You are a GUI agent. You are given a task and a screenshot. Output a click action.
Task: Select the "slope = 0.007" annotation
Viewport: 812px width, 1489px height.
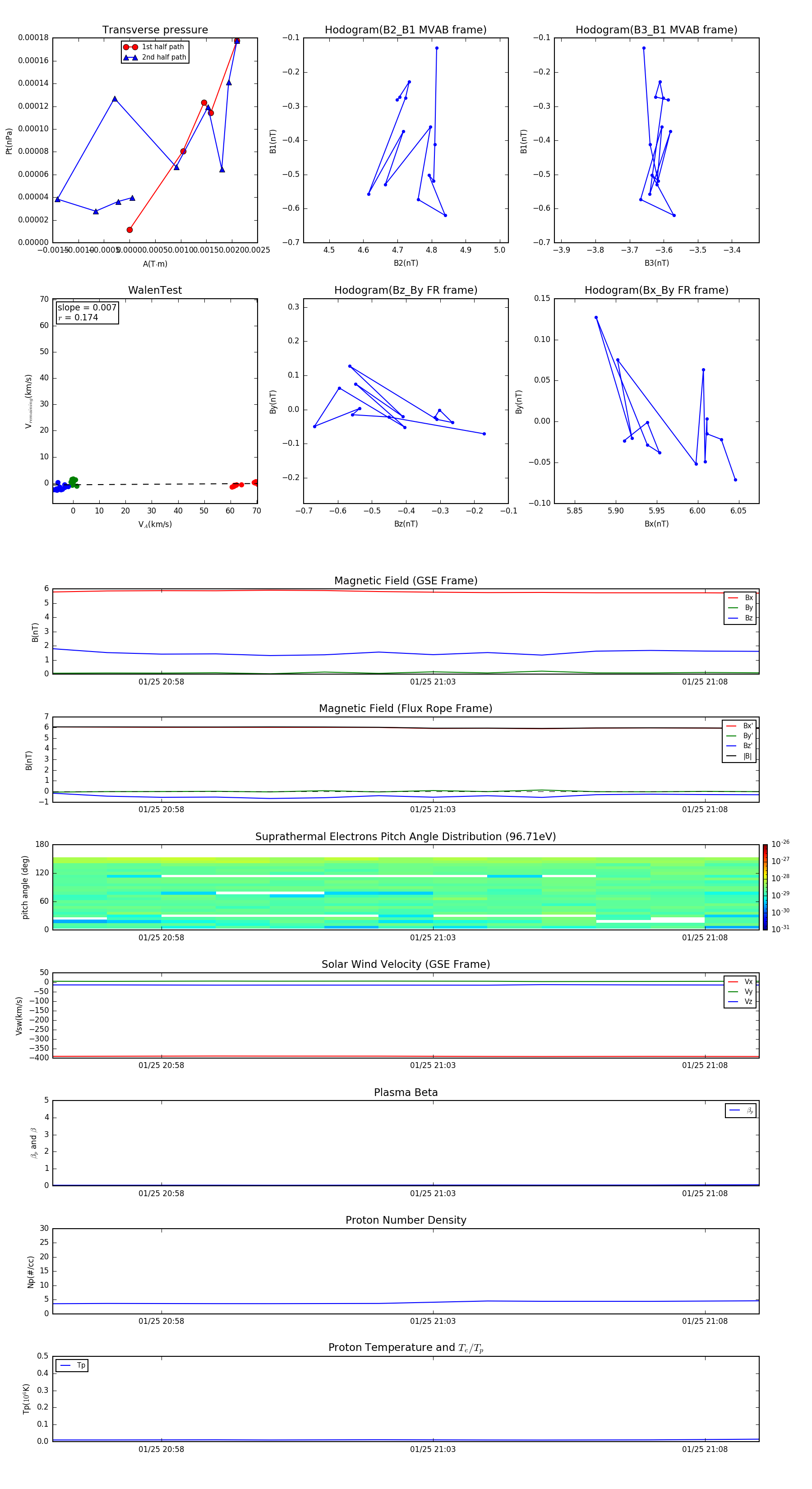pos(87,308)
